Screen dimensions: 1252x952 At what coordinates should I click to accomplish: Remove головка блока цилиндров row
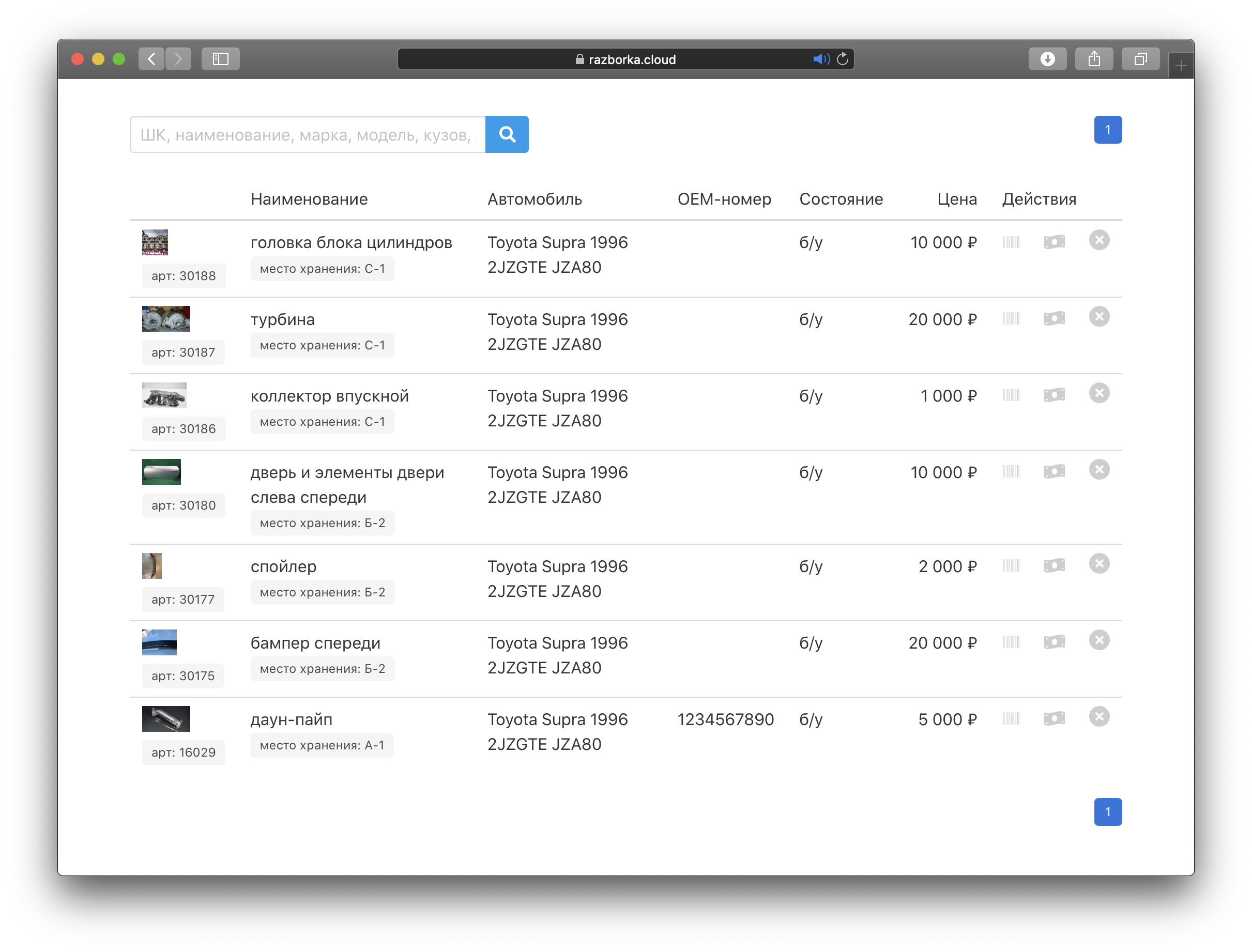1099,240
